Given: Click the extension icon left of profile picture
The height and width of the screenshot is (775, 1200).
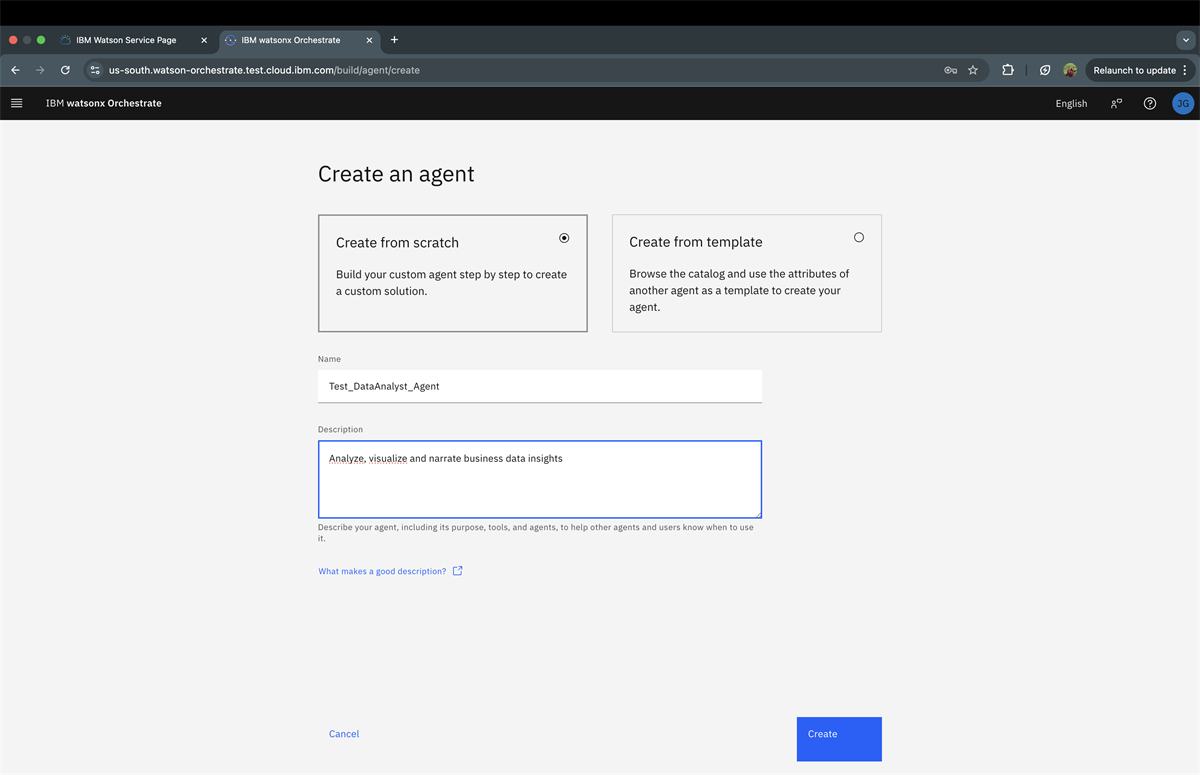Looking at the screenshot, I should click(1045, 70).
